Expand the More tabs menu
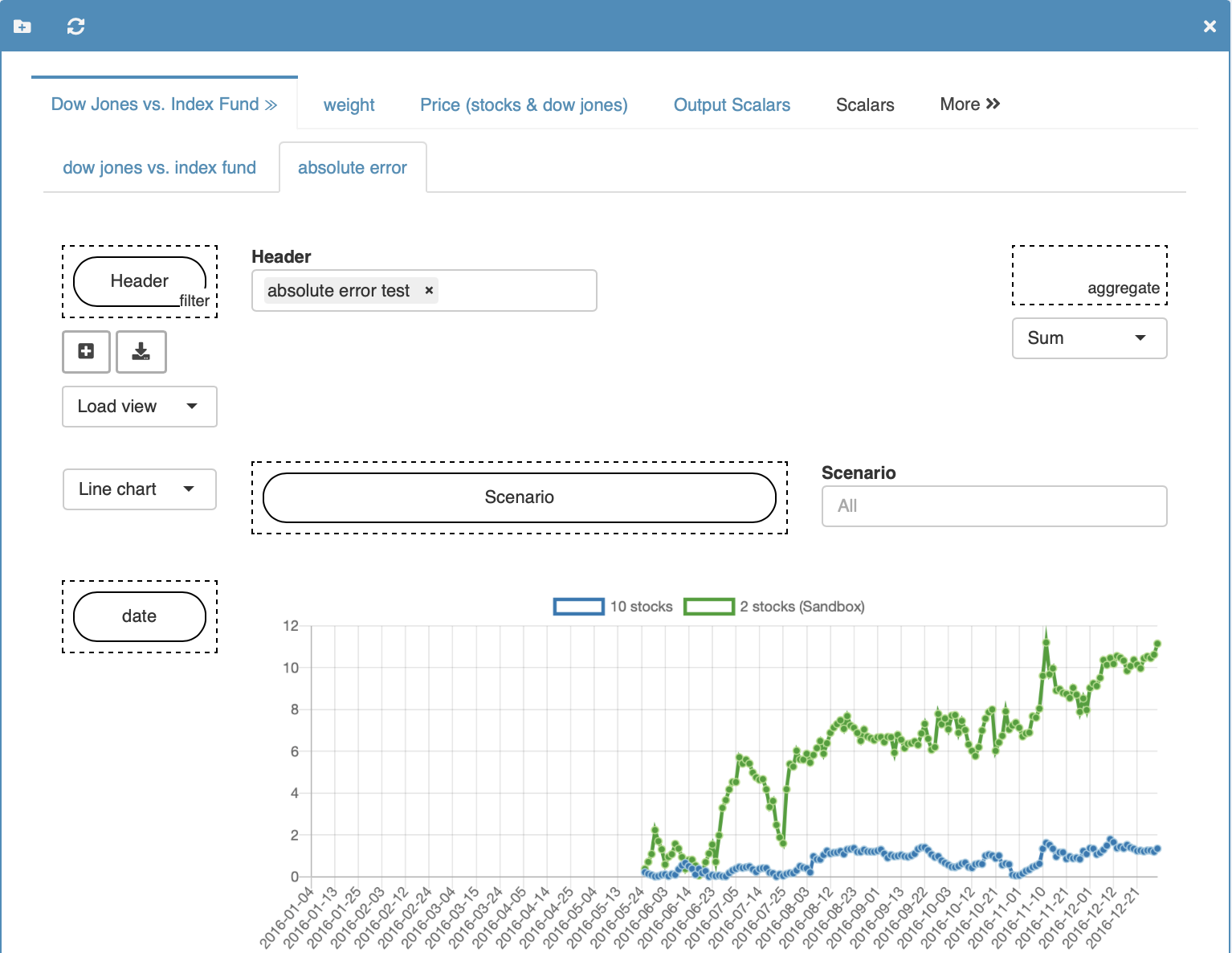The image size is (1232, 953). (969, 104)
